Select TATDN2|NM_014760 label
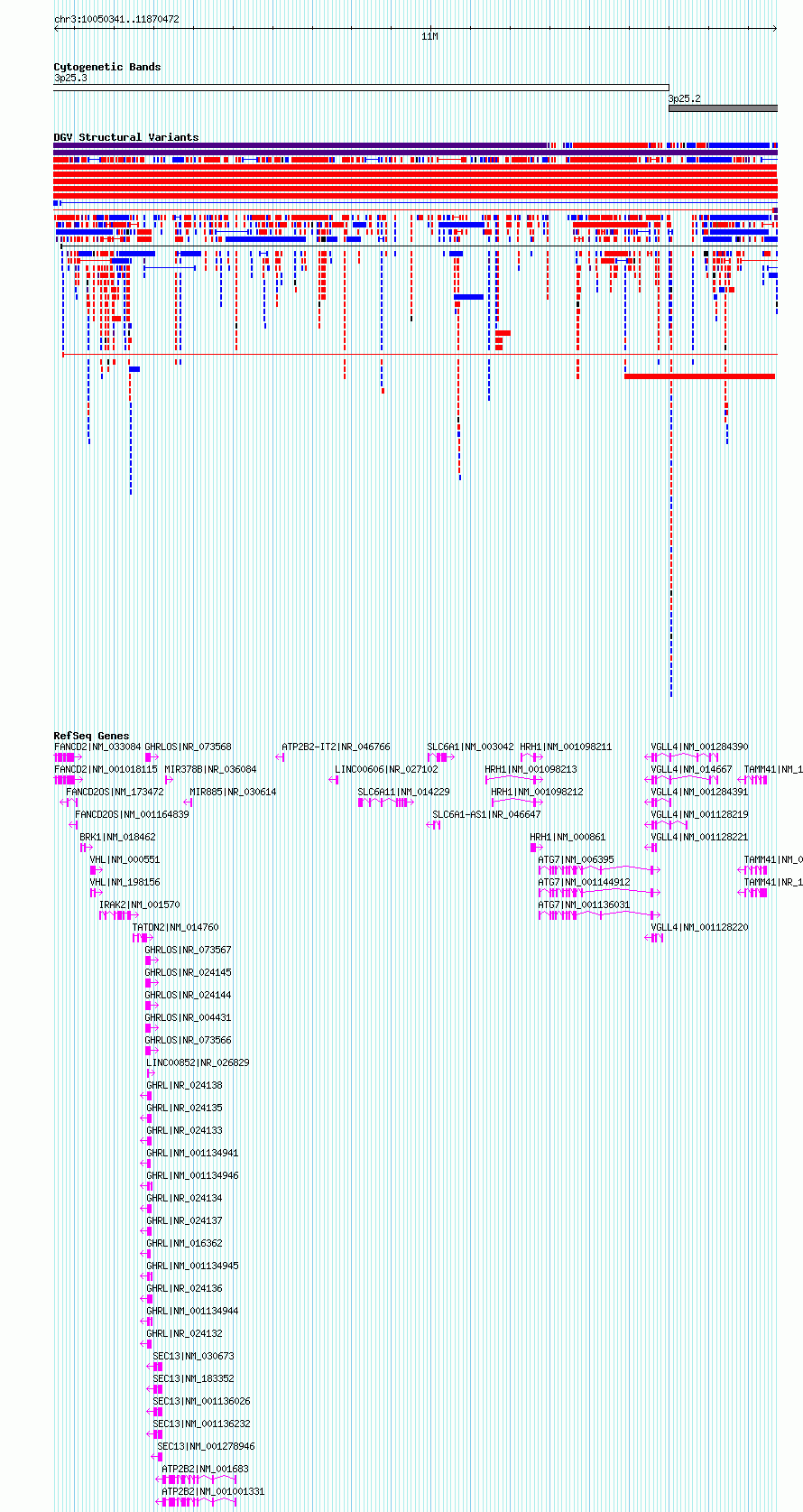The image size is (803, 1512). (176, 927)
